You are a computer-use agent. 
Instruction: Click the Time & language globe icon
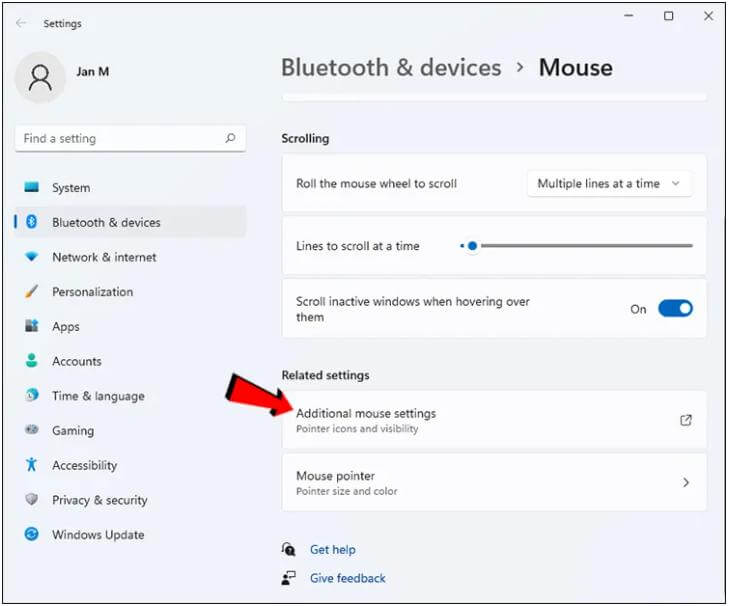32,395
